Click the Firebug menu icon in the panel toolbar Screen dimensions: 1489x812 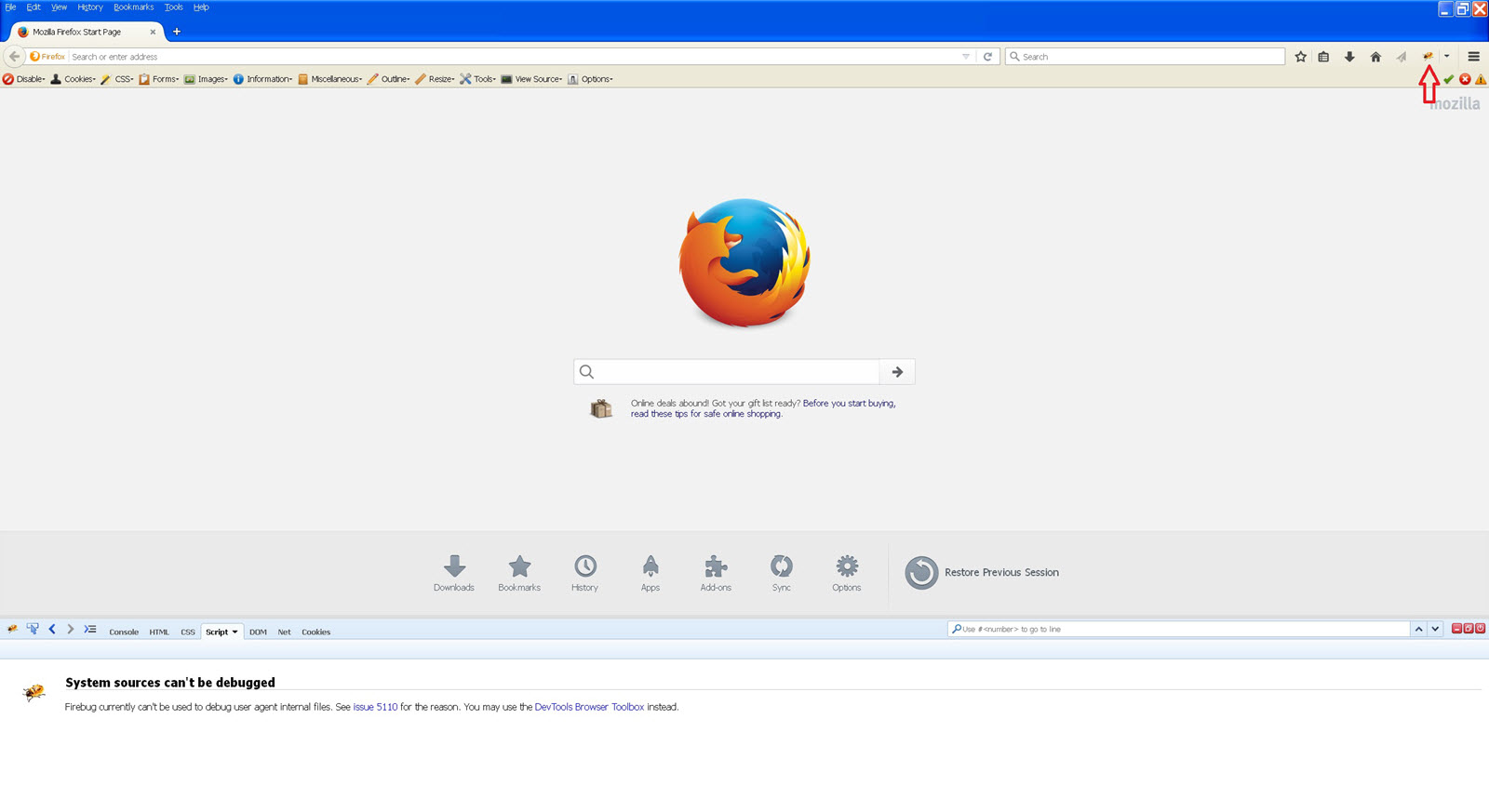12,630
